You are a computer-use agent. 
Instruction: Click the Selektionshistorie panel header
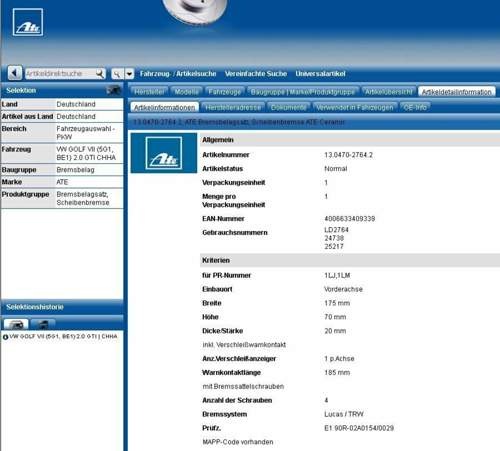tap(62, 307)
